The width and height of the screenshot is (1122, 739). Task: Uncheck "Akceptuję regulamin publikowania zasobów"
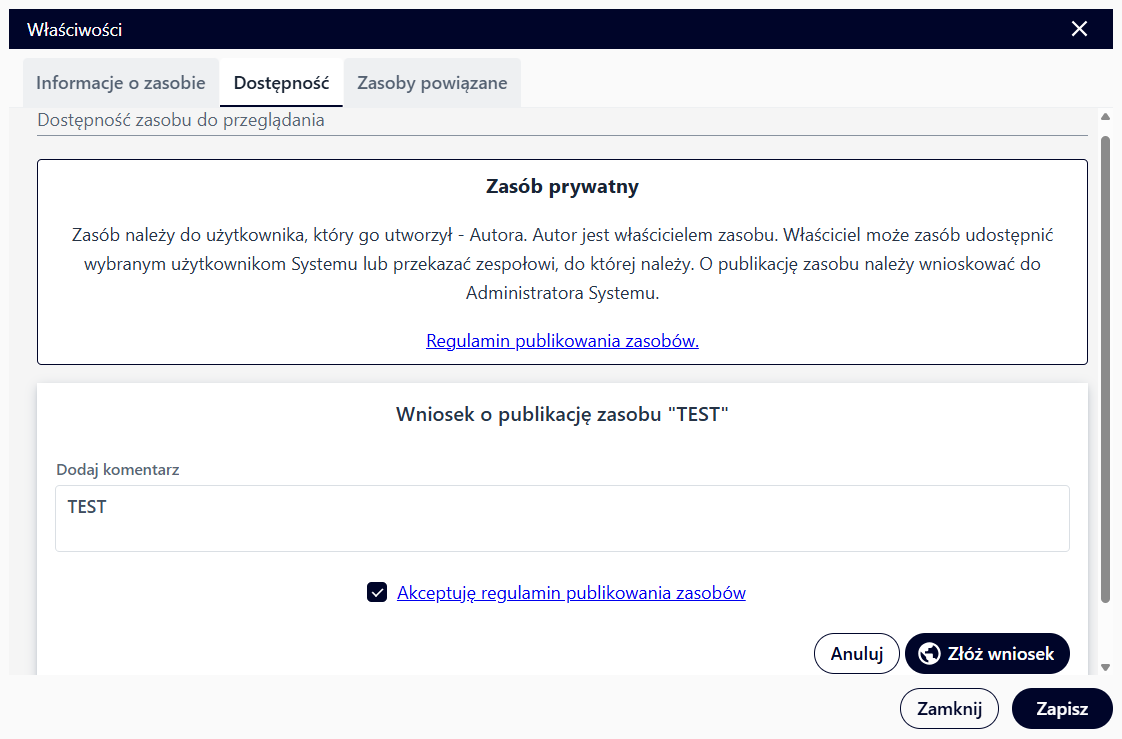pyautogui.click(x=377, y=592)
